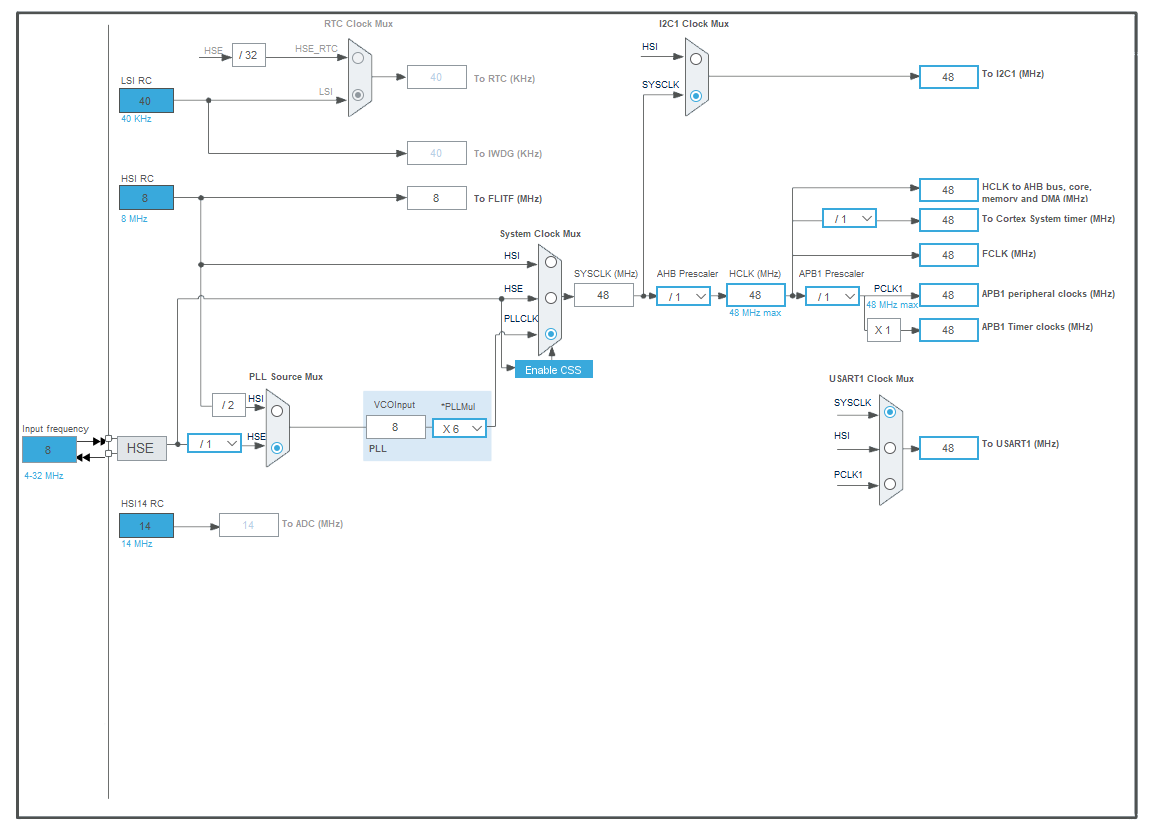Screen dimensions: 1151x829
Task: Click the Enable CSS button
Action: [553, 369]
